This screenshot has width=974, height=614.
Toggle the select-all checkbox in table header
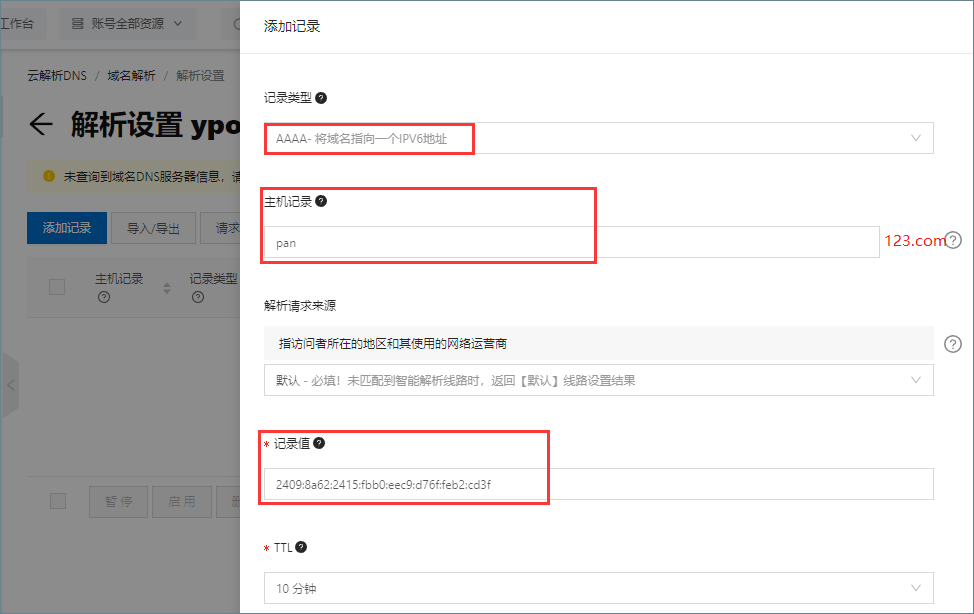pyautogui.click(x=57, y=288)
